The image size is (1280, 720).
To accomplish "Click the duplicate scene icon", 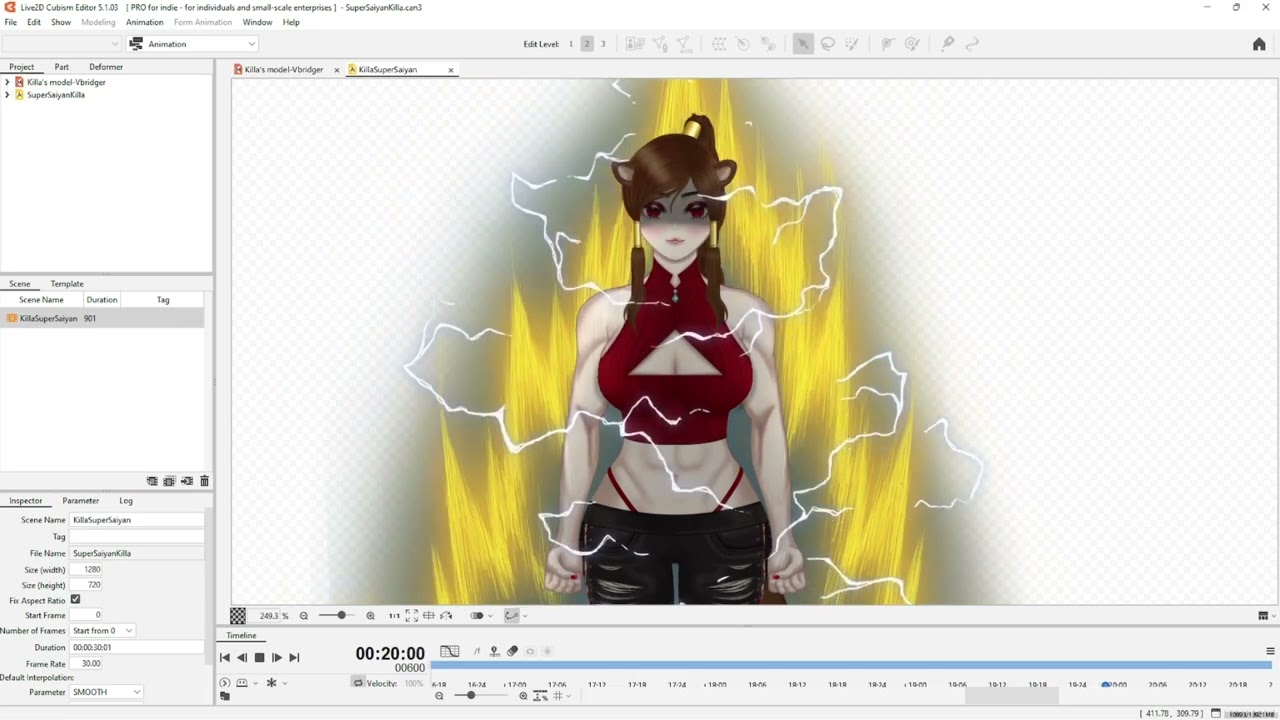I will pos(169,481).
